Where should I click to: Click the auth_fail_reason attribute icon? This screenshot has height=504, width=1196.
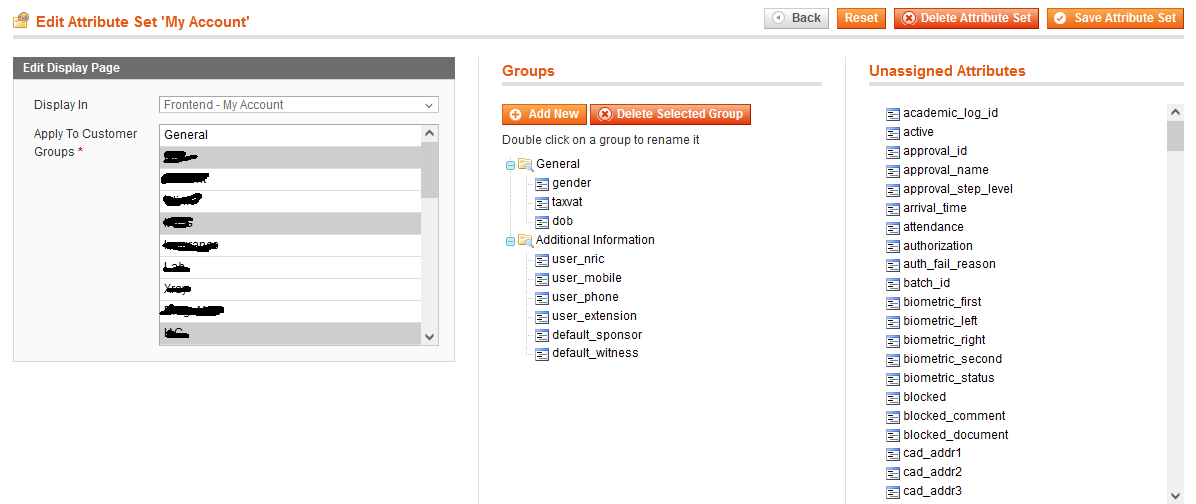[892, 265]
